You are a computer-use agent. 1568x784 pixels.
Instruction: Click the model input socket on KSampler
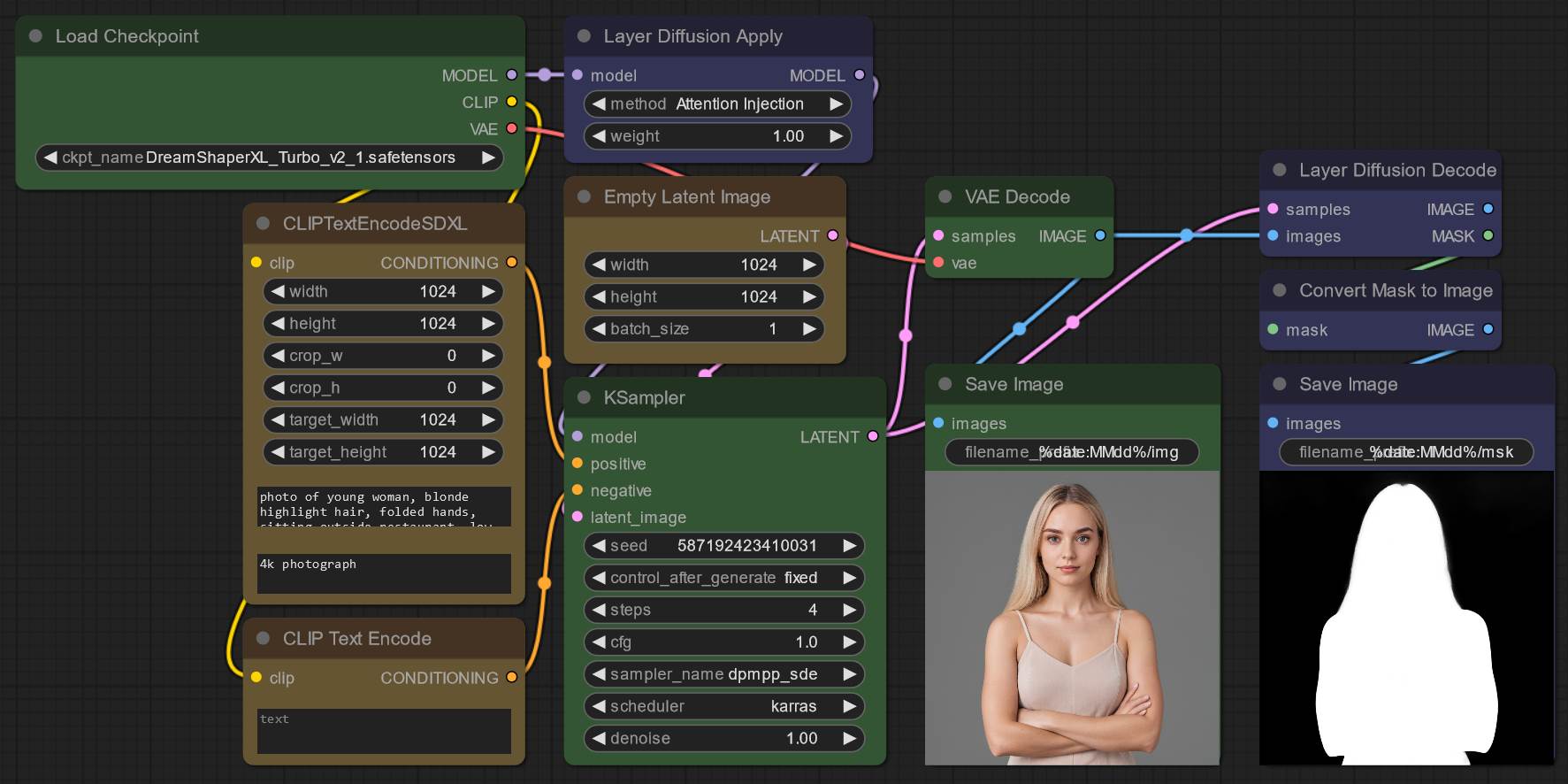(x=577, y=436)
